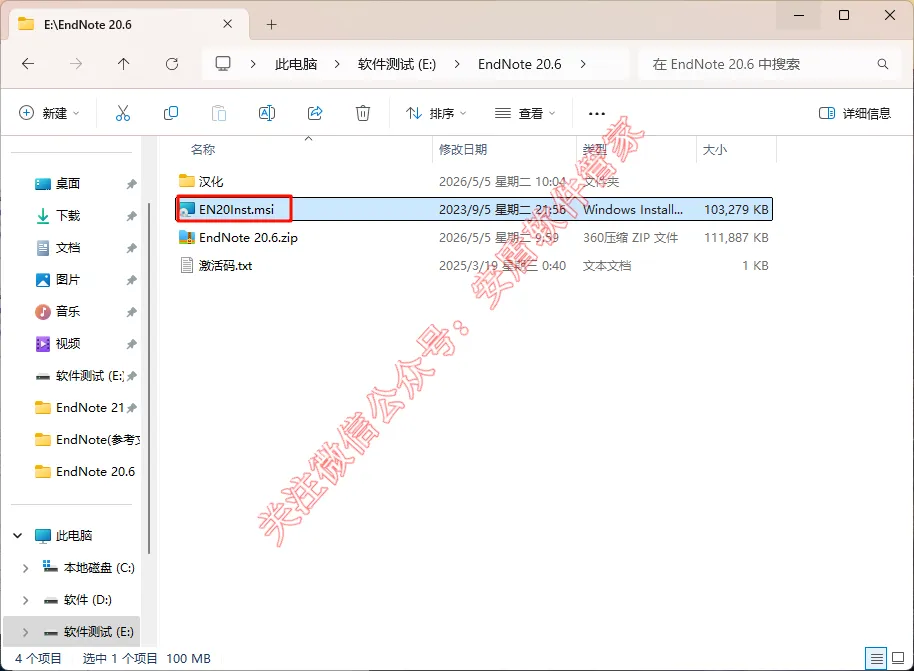
Task: Click the Paste clipboard icon
Action: (219, 113)
